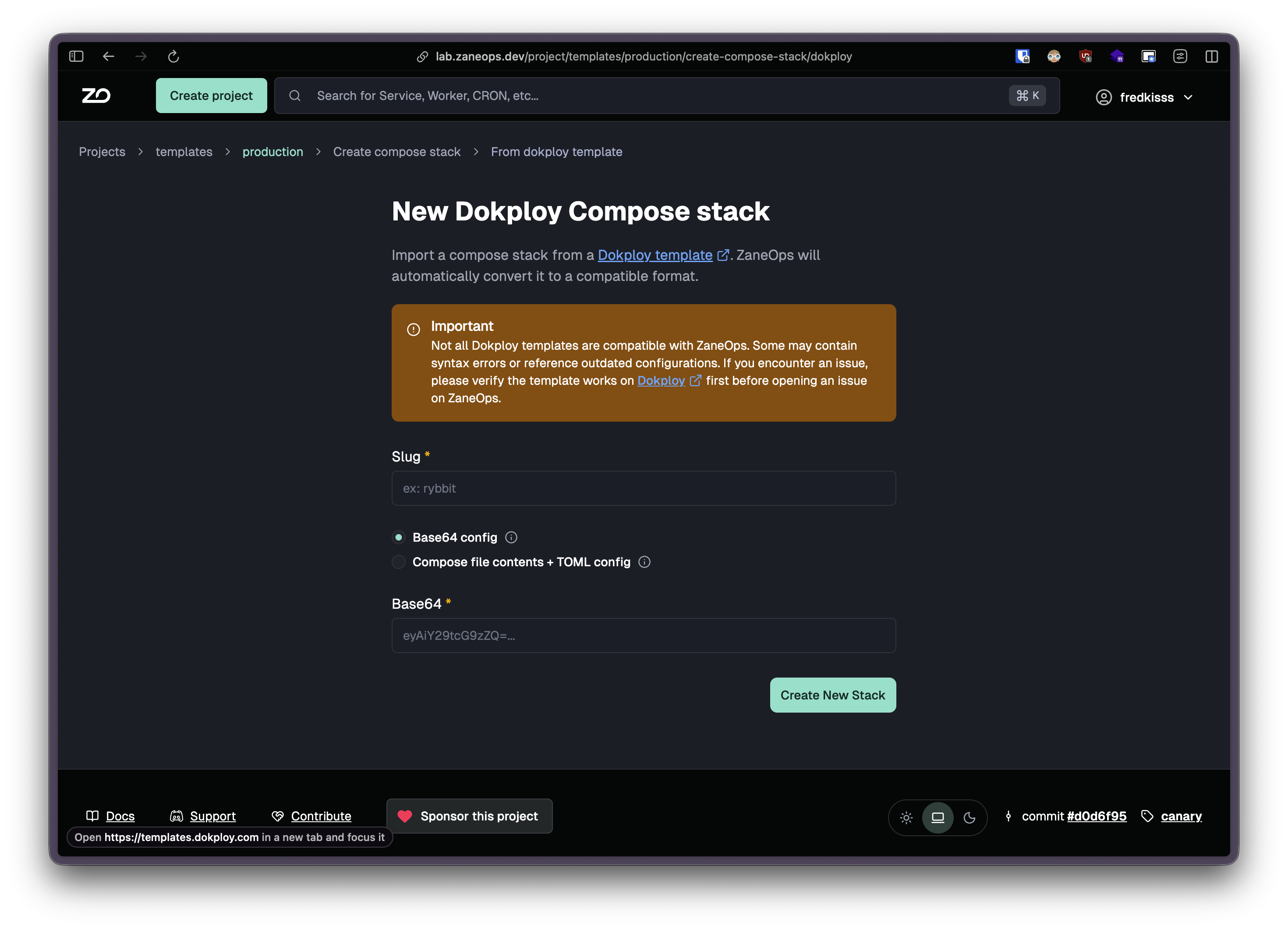
Task: Click the Discord icon beside Support
Action: 177,816
